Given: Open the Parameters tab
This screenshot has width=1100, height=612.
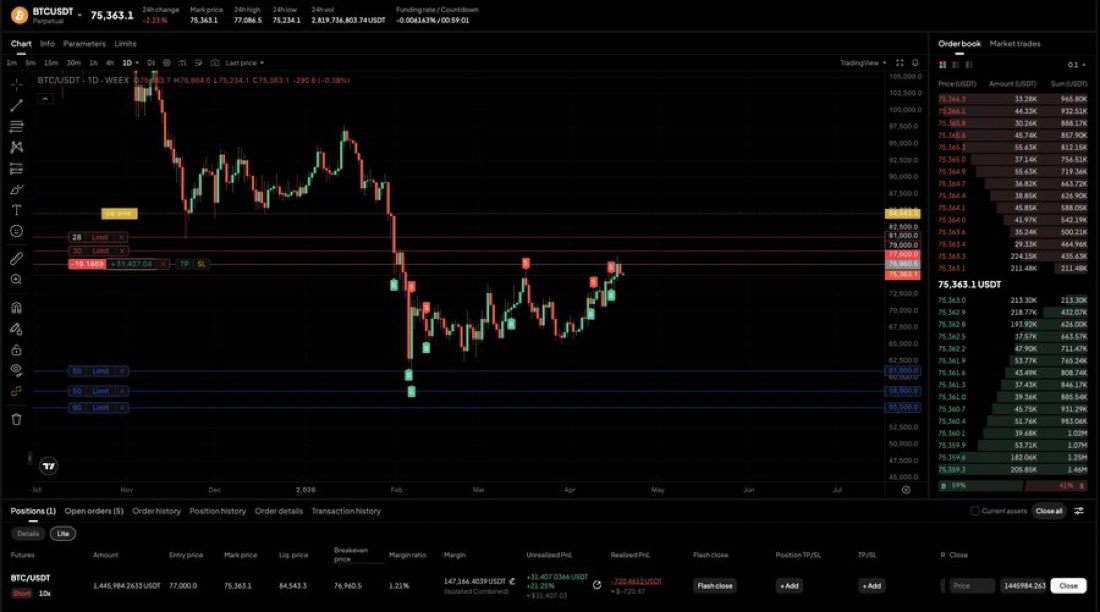Looking at the screenshot, I should tap(84, 44).
